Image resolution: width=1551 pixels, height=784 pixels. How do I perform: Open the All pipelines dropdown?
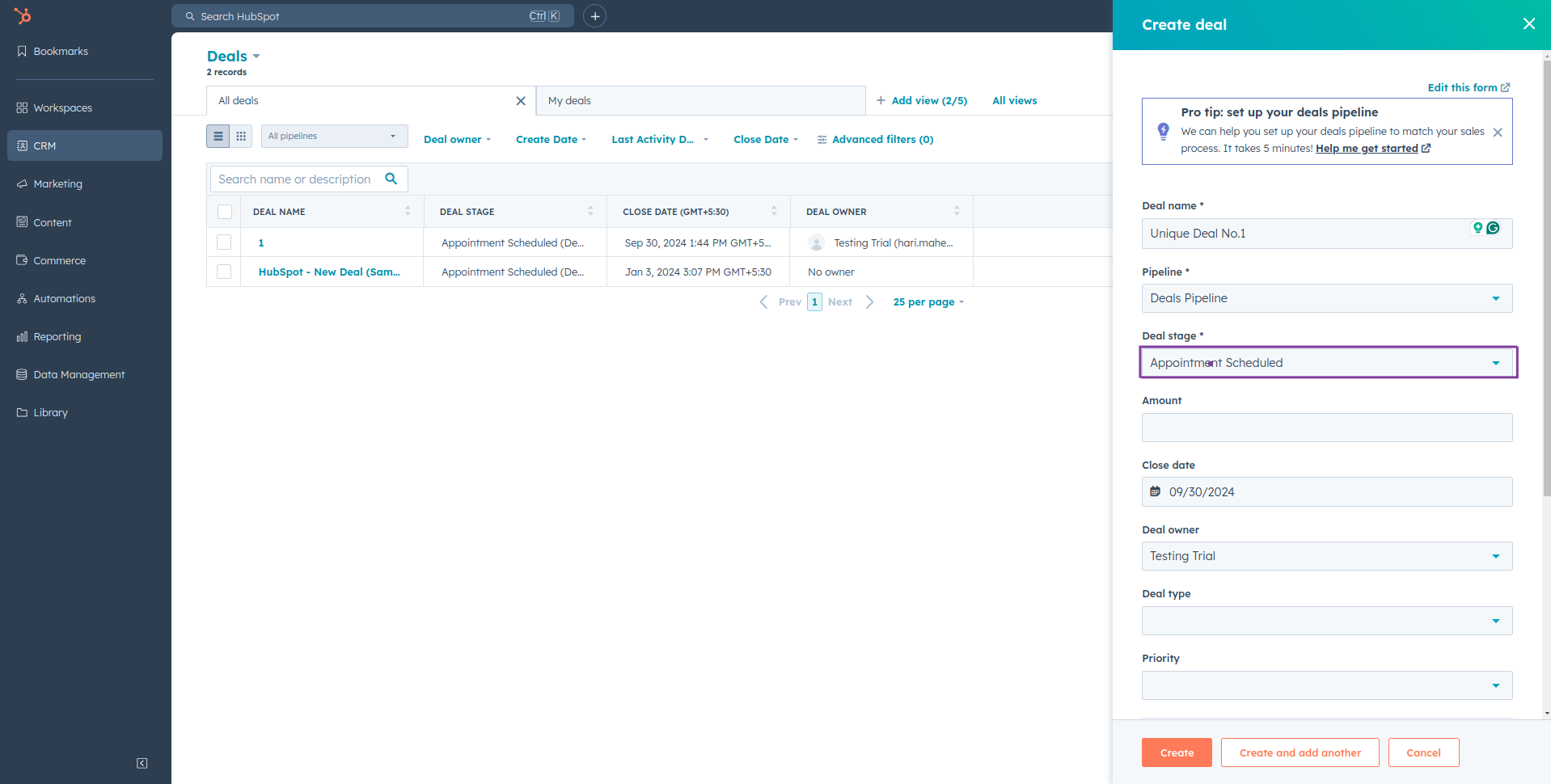click(x=334, y=137)
